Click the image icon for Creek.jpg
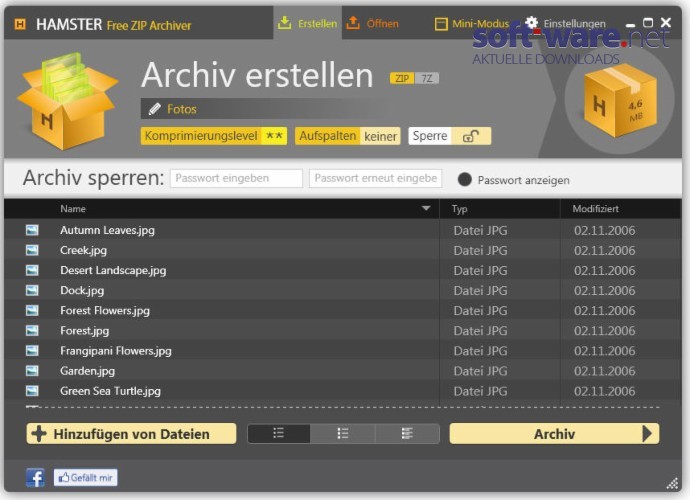The height and width of the screenshot is (500, 690). coord(32,250)
